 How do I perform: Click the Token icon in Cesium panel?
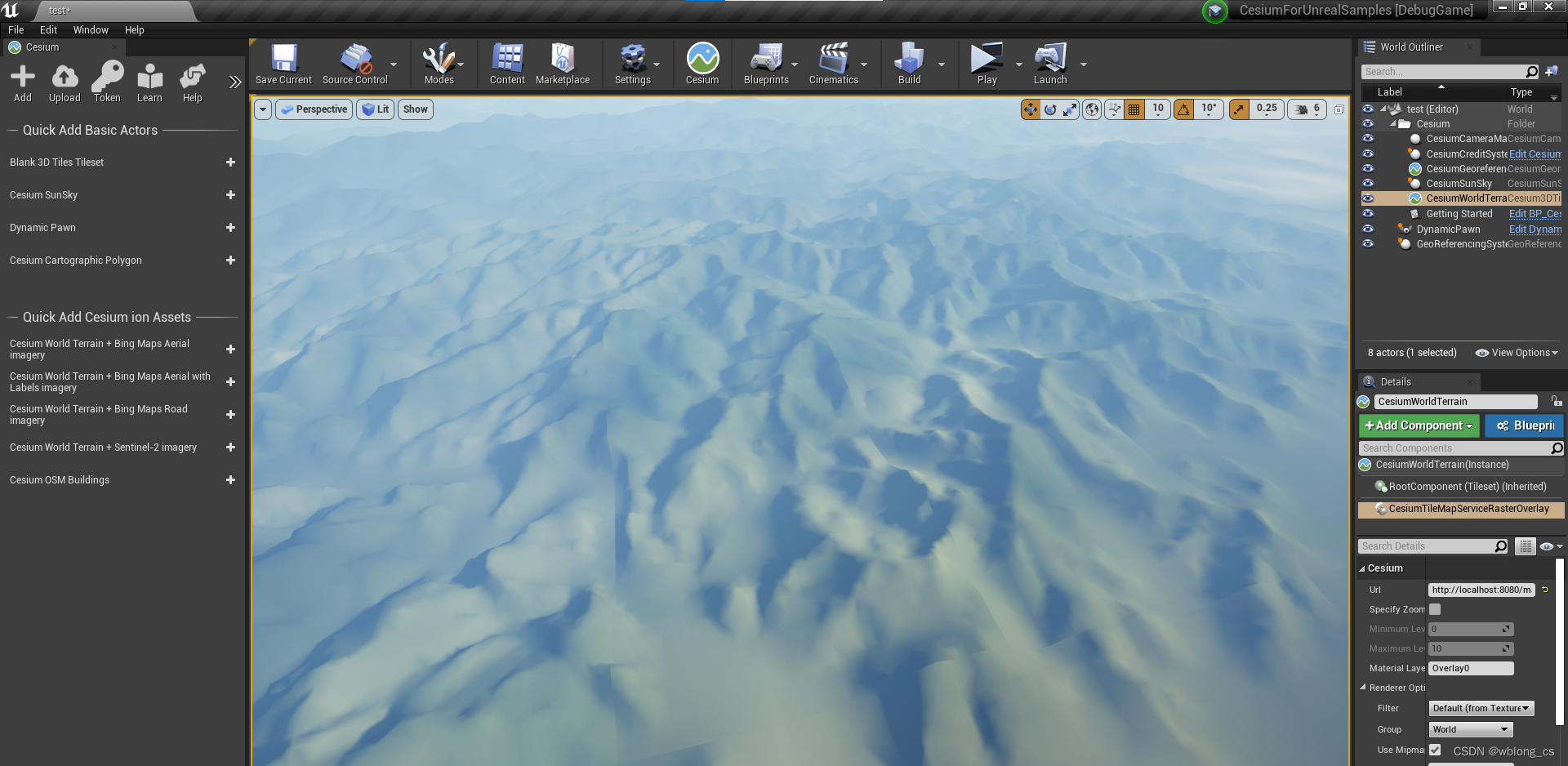pyautogui.click(x=107, y=82)
